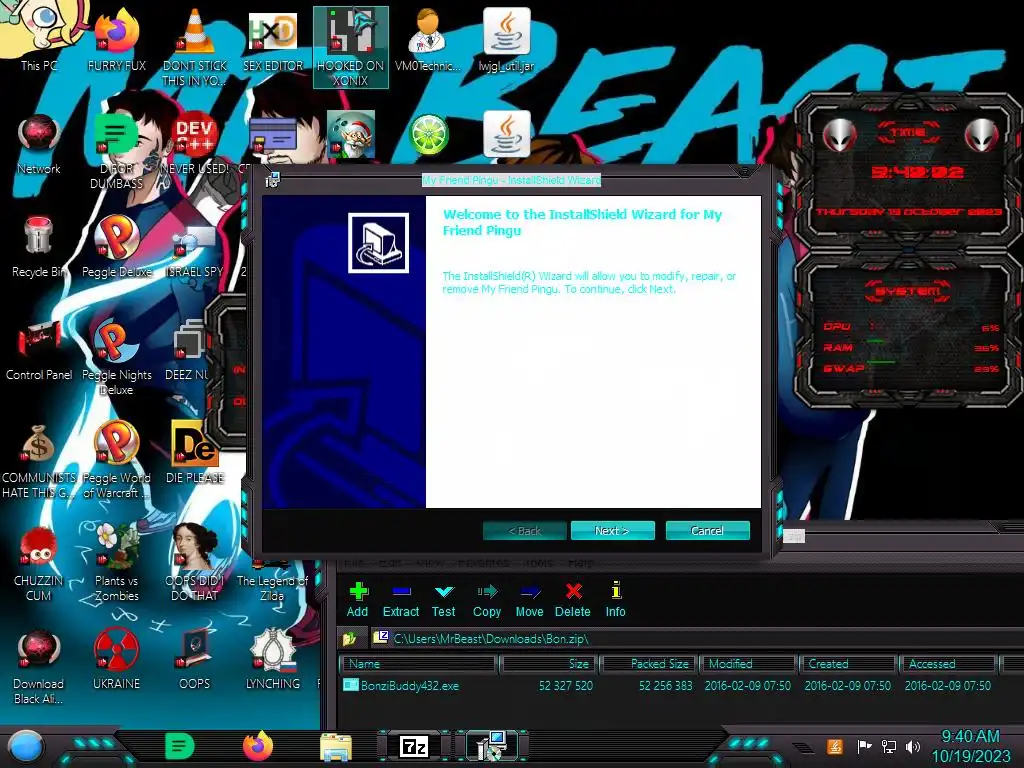The image size is (1024, 768).
Task: Select the VM0Technic desktop icon
Action: point(428,38)
